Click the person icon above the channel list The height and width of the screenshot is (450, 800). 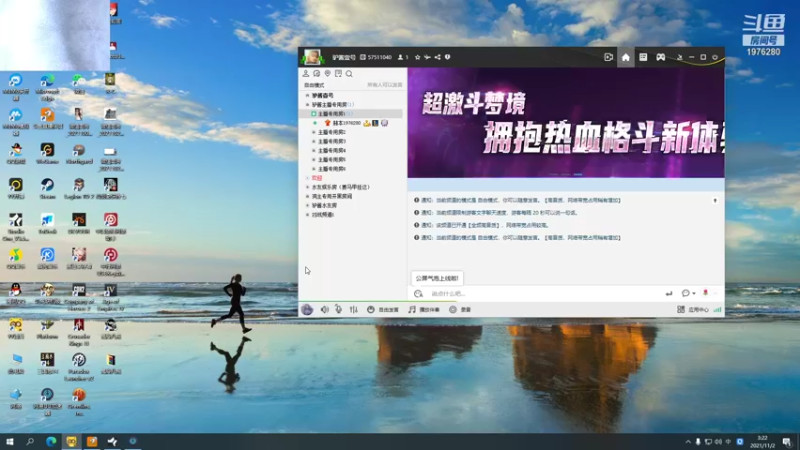point(306,73)
